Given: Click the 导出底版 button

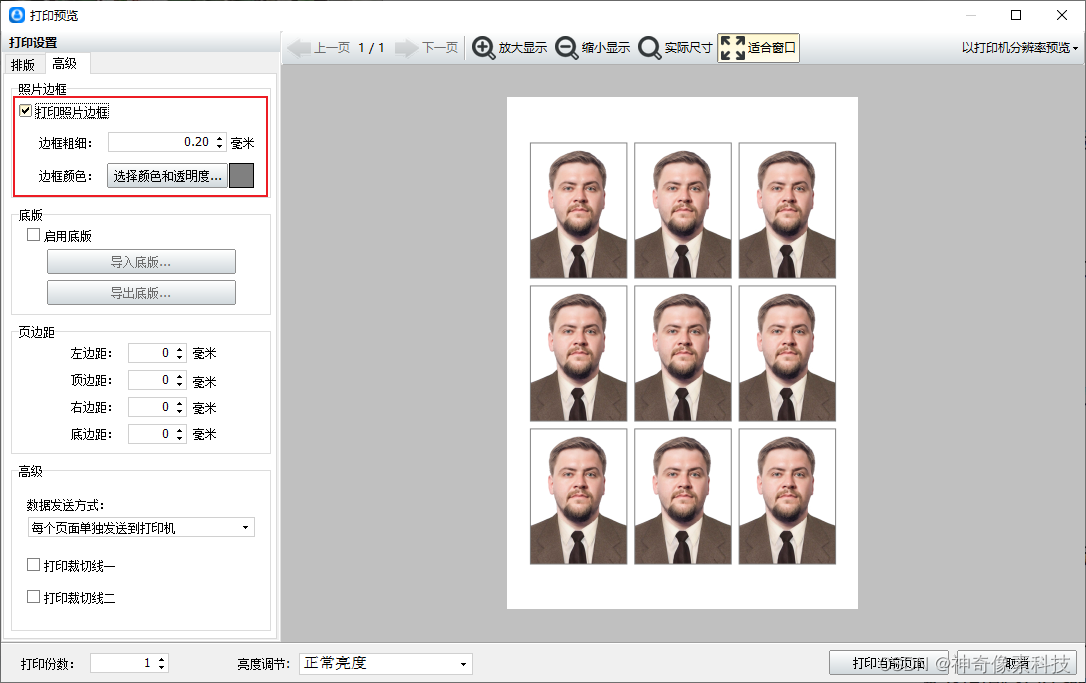Looking at the screenshot, I should coord(141,292).
